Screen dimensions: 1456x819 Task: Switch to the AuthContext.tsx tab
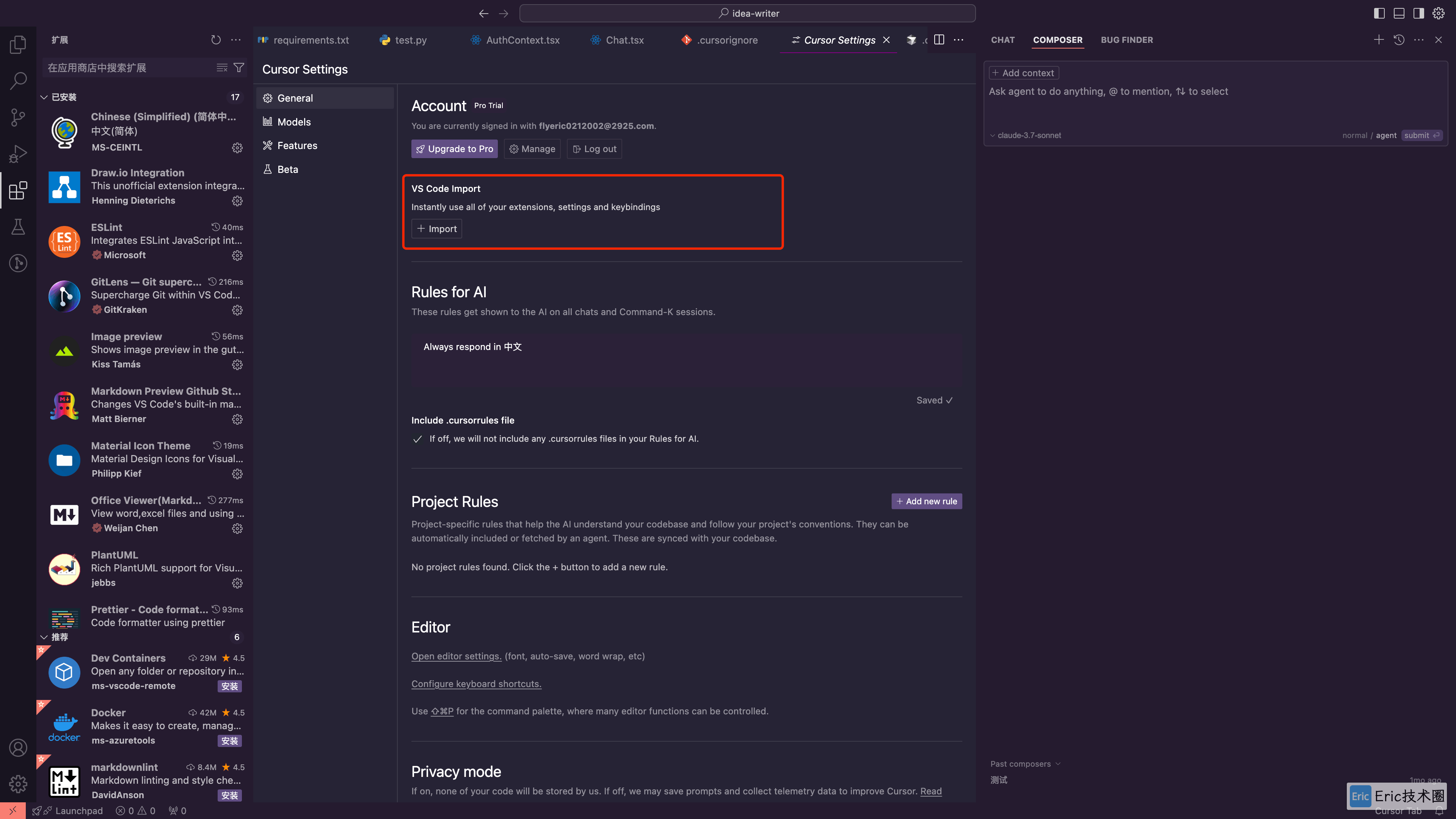click(516, 39)
